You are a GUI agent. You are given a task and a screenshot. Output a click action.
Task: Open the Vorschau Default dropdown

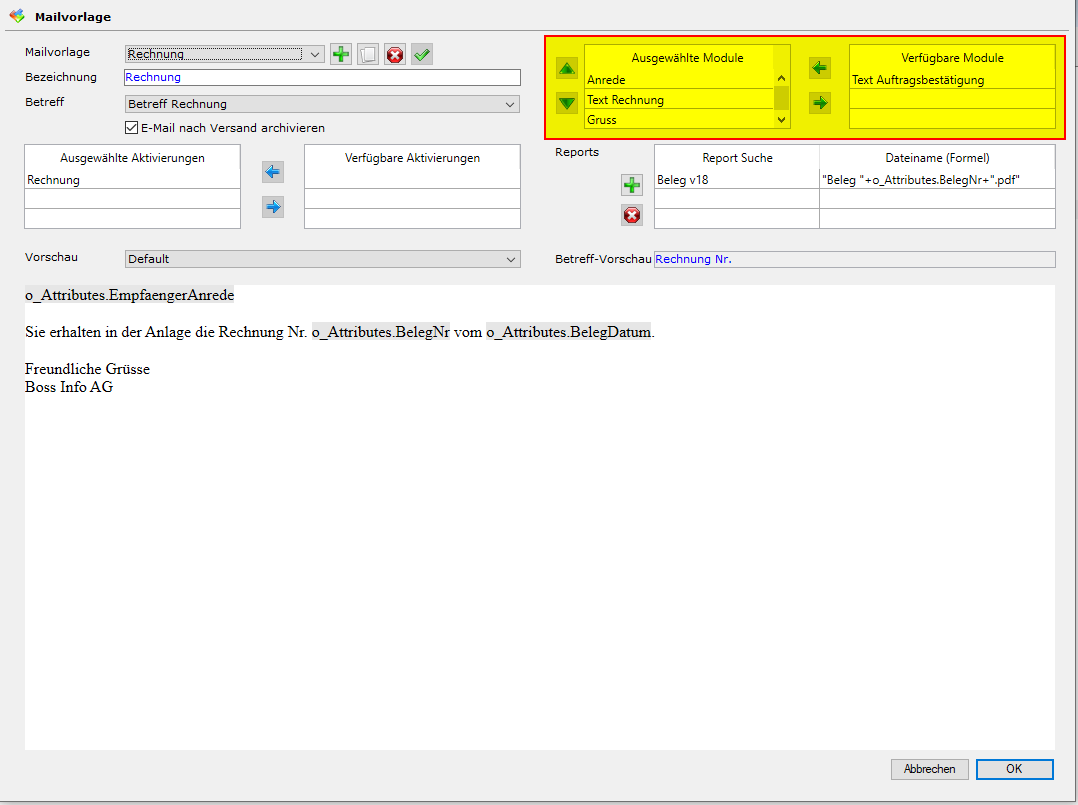tap(510, 259)
